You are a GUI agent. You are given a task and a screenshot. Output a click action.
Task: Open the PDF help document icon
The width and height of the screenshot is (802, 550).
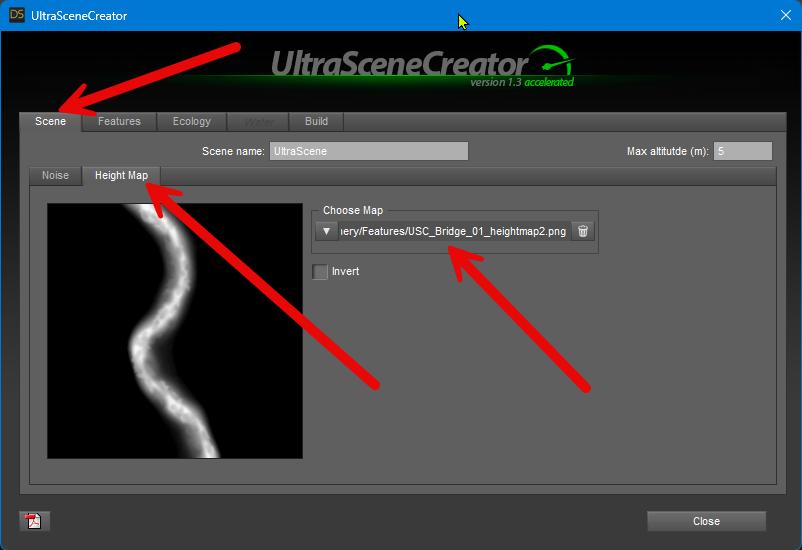34,521
